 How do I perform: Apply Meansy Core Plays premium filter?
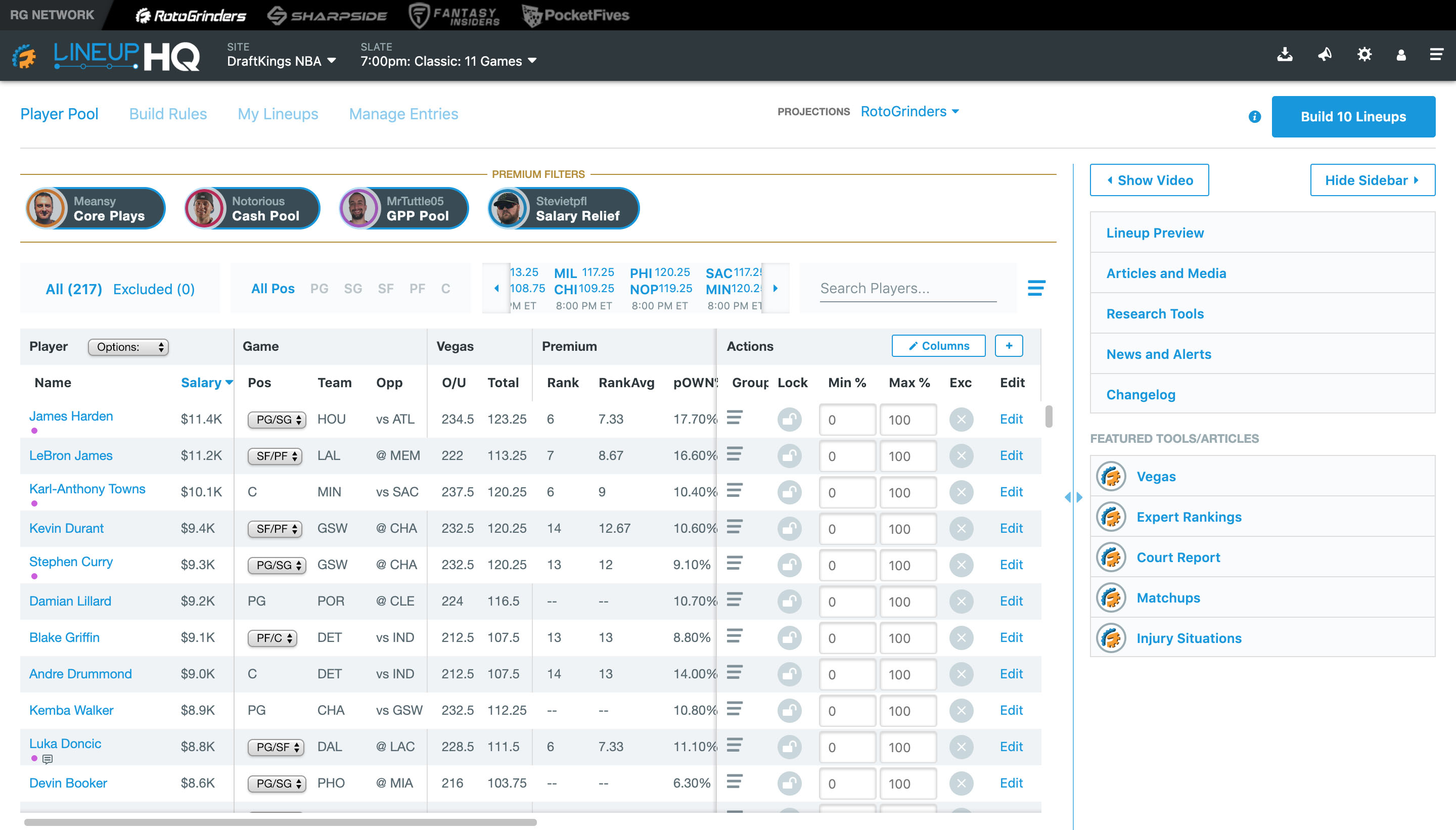click(x=96, y=209)
